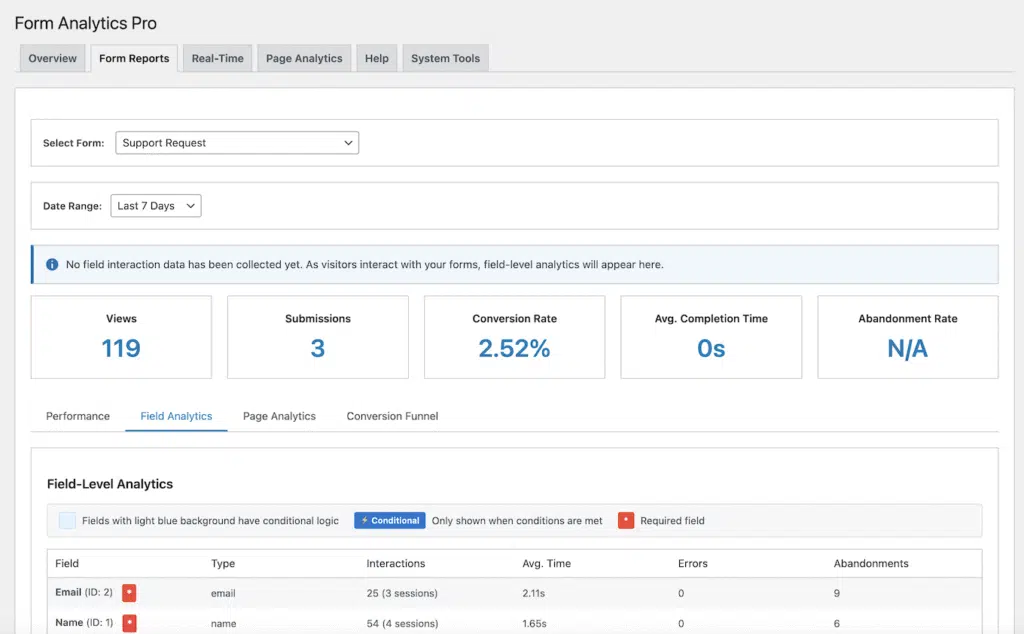Click the light blue conditional logic legend swatch
Viewport: 1024px width, 634px height.
[x=67, y=520]
